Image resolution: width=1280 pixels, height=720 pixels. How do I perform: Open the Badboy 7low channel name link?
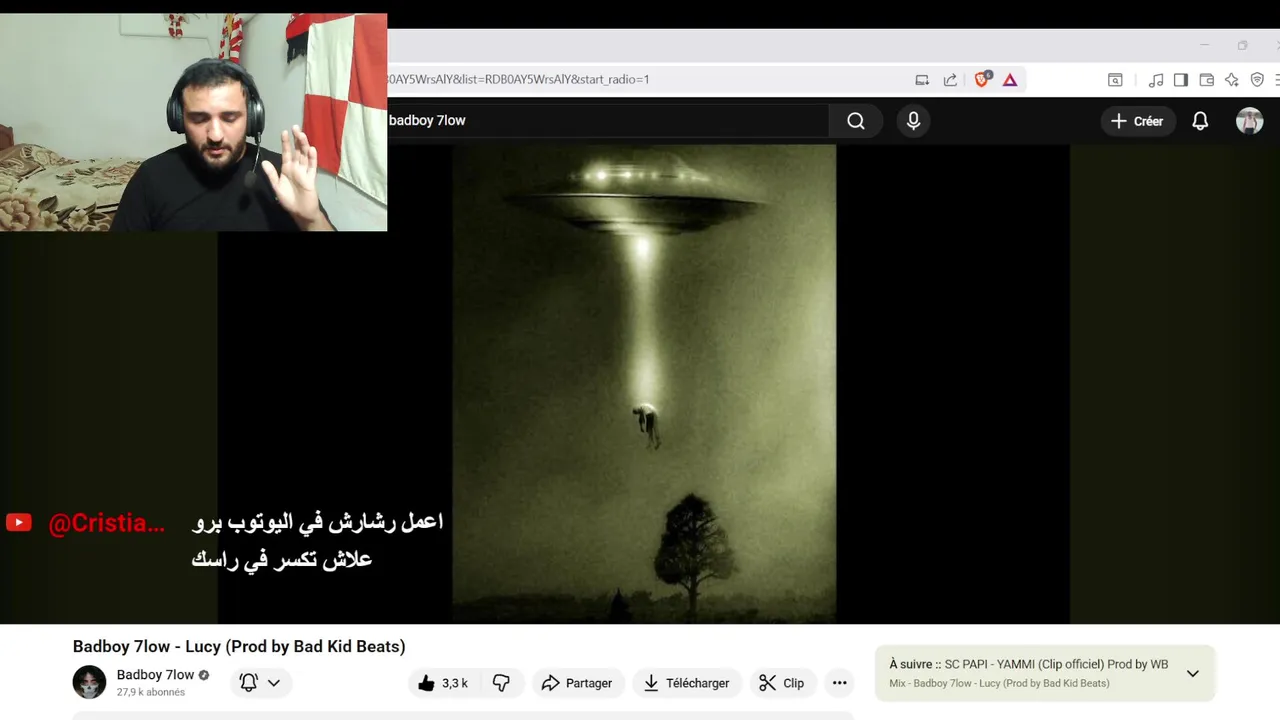coord(155,675)
